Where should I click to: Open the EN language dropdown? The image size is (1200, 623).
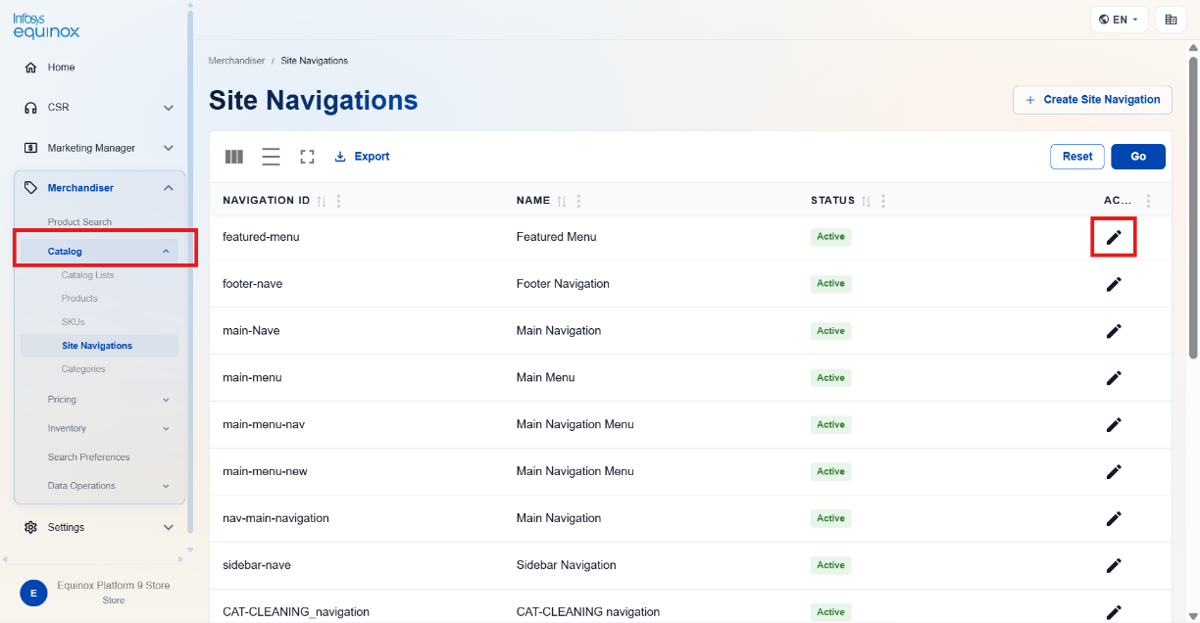click(x=1119, y=19)
